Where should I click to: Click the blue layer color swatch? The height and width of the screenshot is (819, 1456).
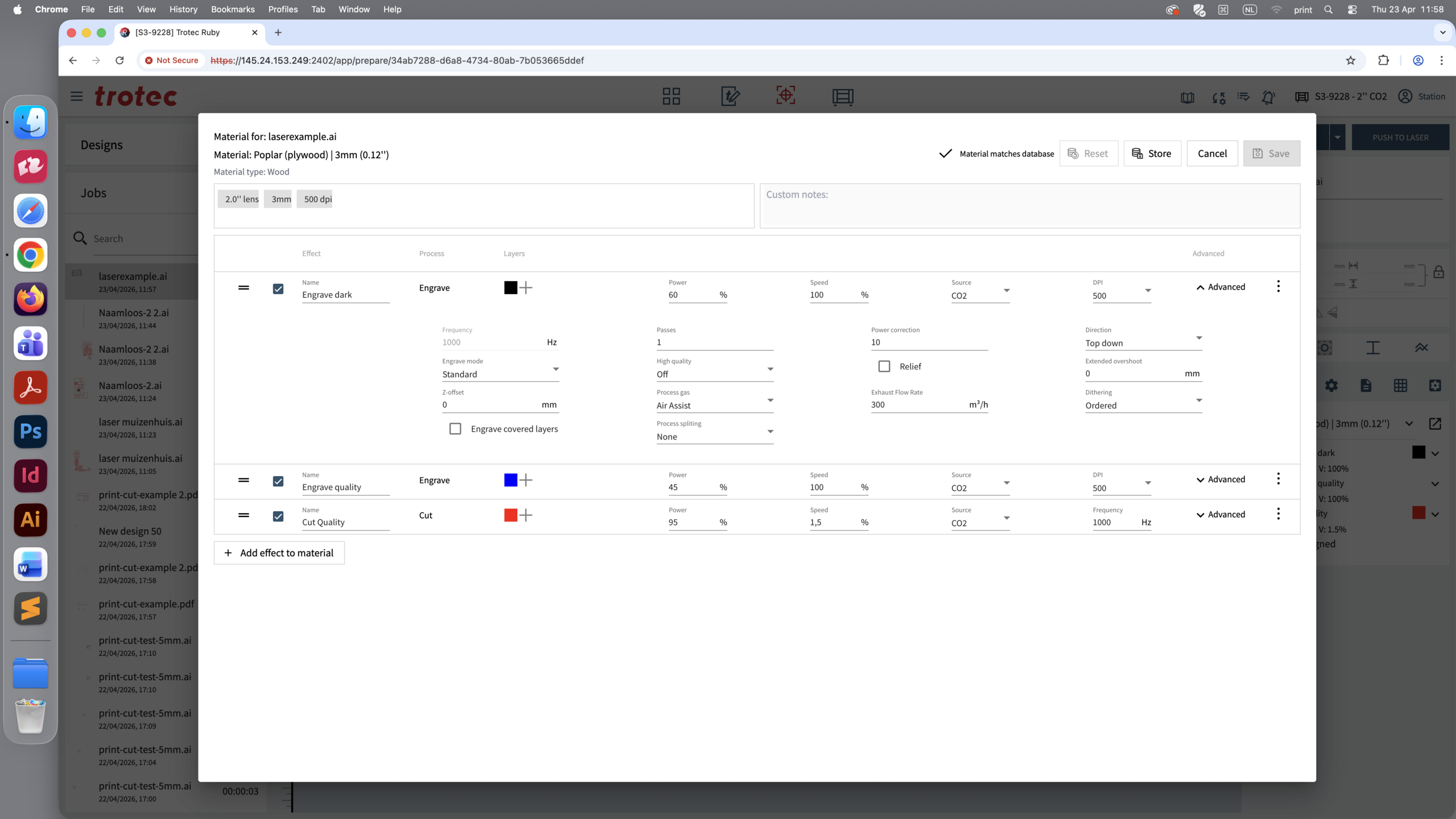pos(511,480)
